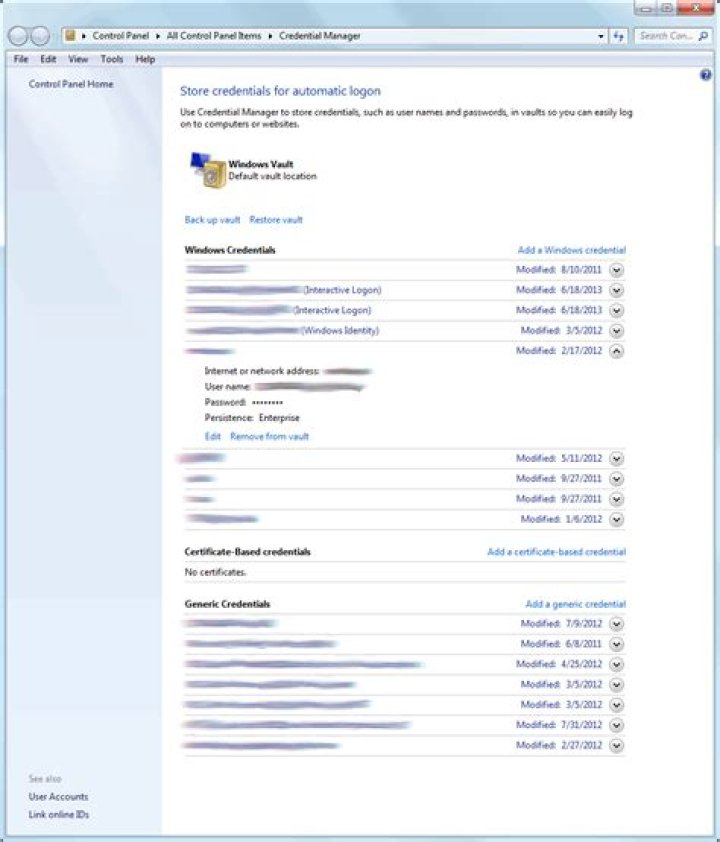The height and width of the screenshot is (842, 720).
Task: Open User Accounts under See also
Action: [58, 797]
